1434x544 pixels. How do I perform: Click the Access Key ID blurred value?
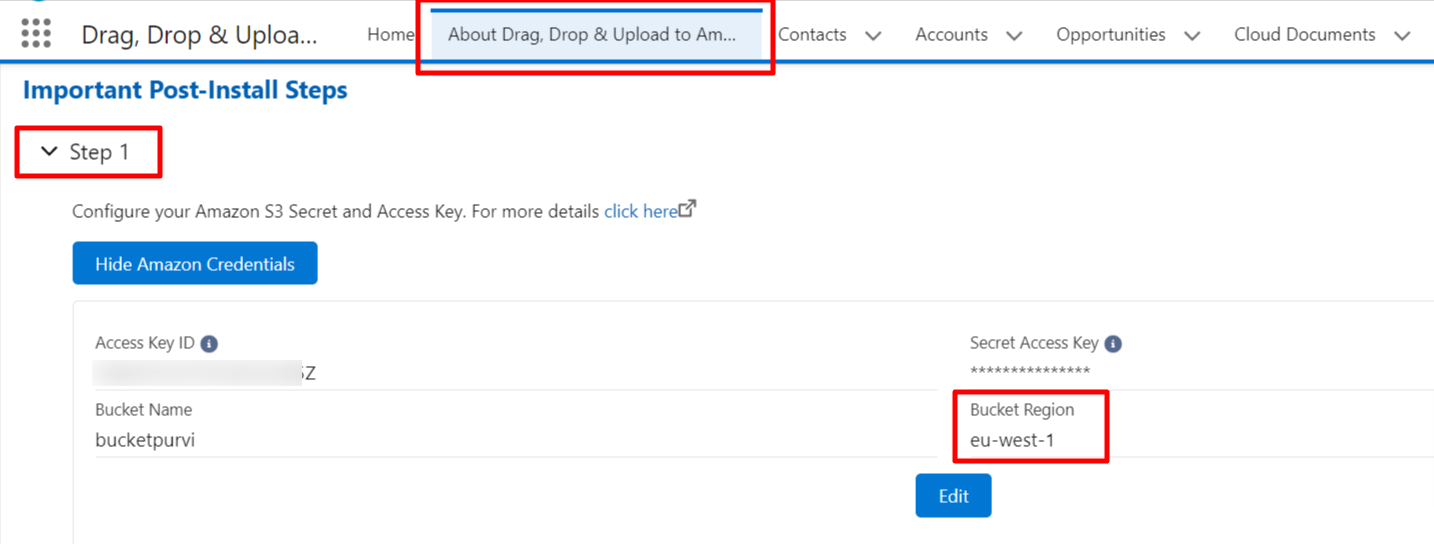[x=206, y=374]
